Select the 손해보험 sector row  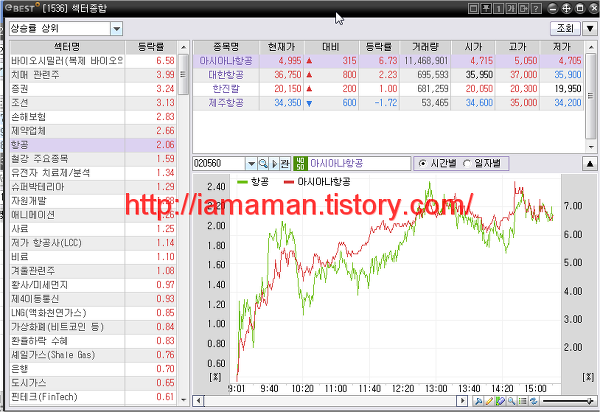pos(93,117)
